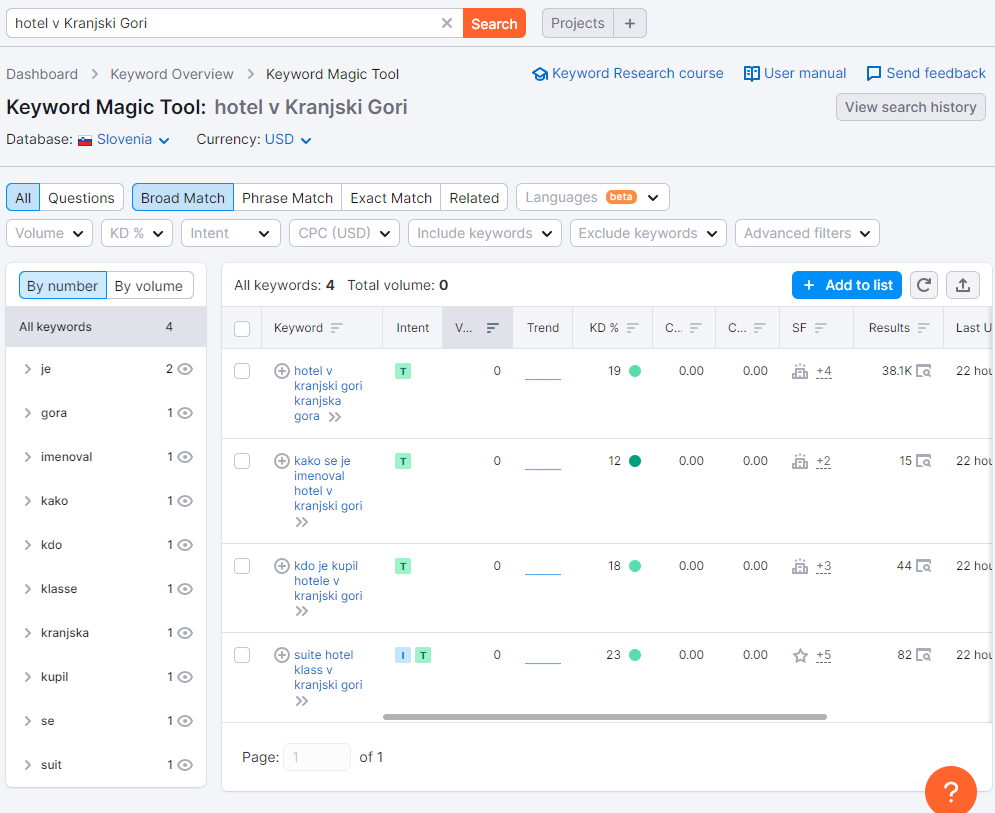Viewport: 995px width, 813px height.
Task: Toggle eye icon for 'imenoval' group
Action: (185, 457)
